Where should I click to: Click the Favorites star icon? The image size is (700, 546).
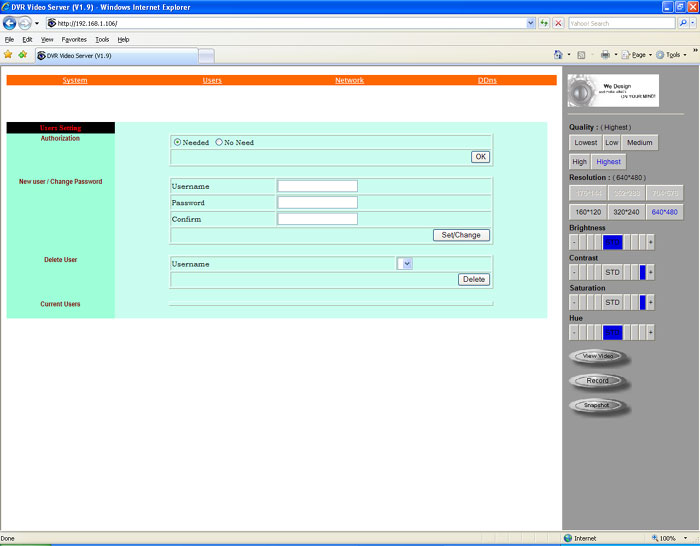[8, 54]
